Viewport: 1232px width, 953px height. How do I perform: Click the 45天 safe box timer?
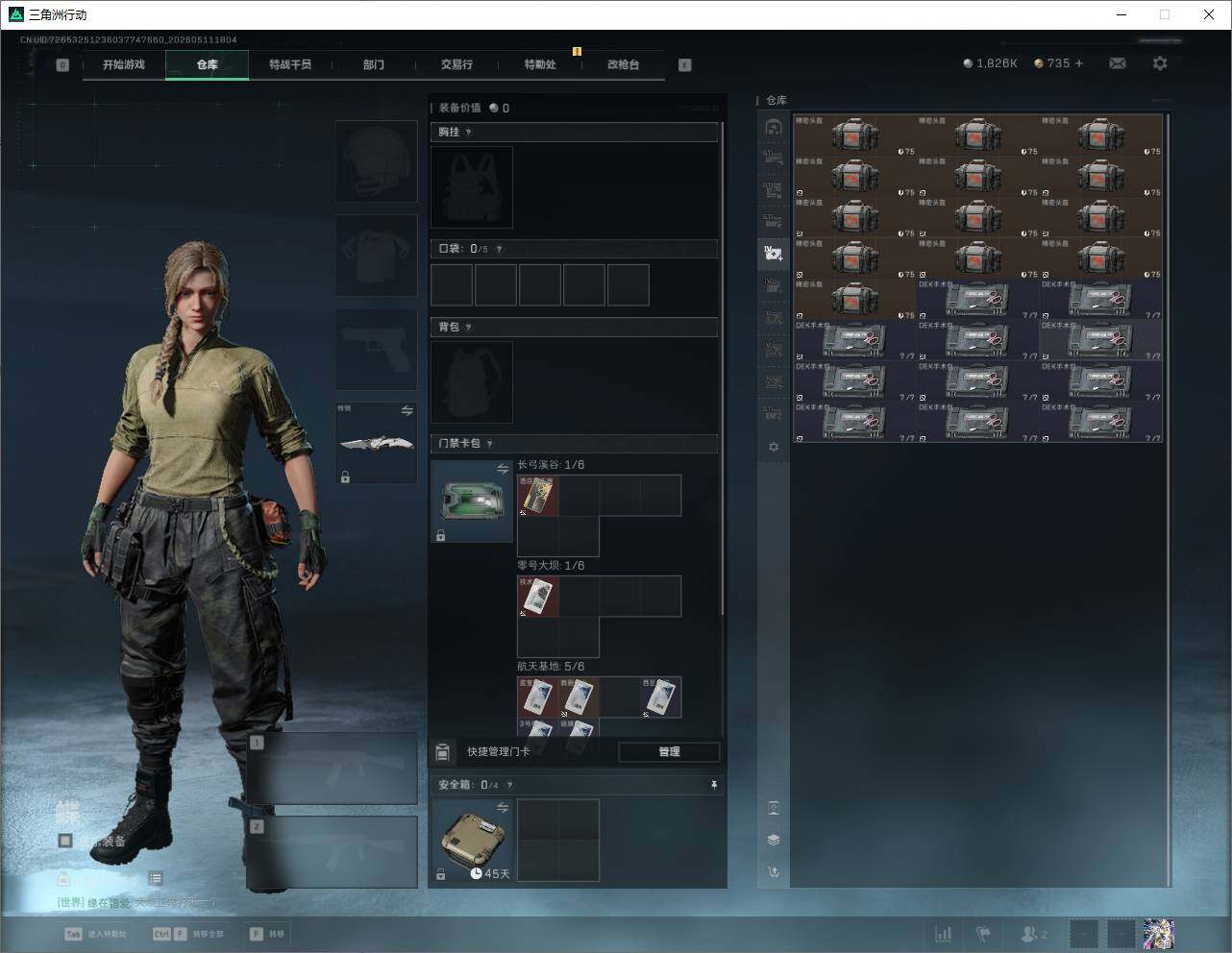(x=490, y=873)
